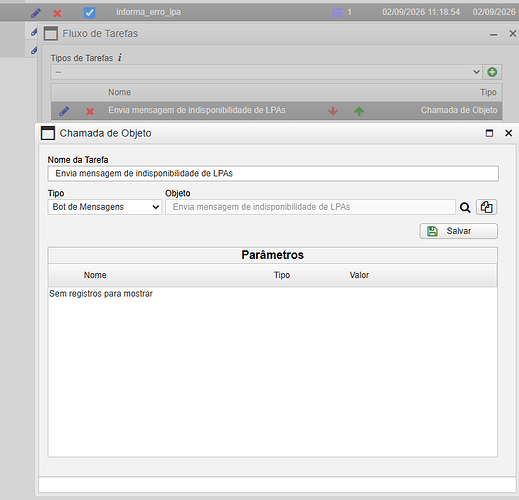This screenshot has height=500, width=519.
Task: Edit the Envia mensagem de indisponibilidade task
Action: tap(64, 111)
